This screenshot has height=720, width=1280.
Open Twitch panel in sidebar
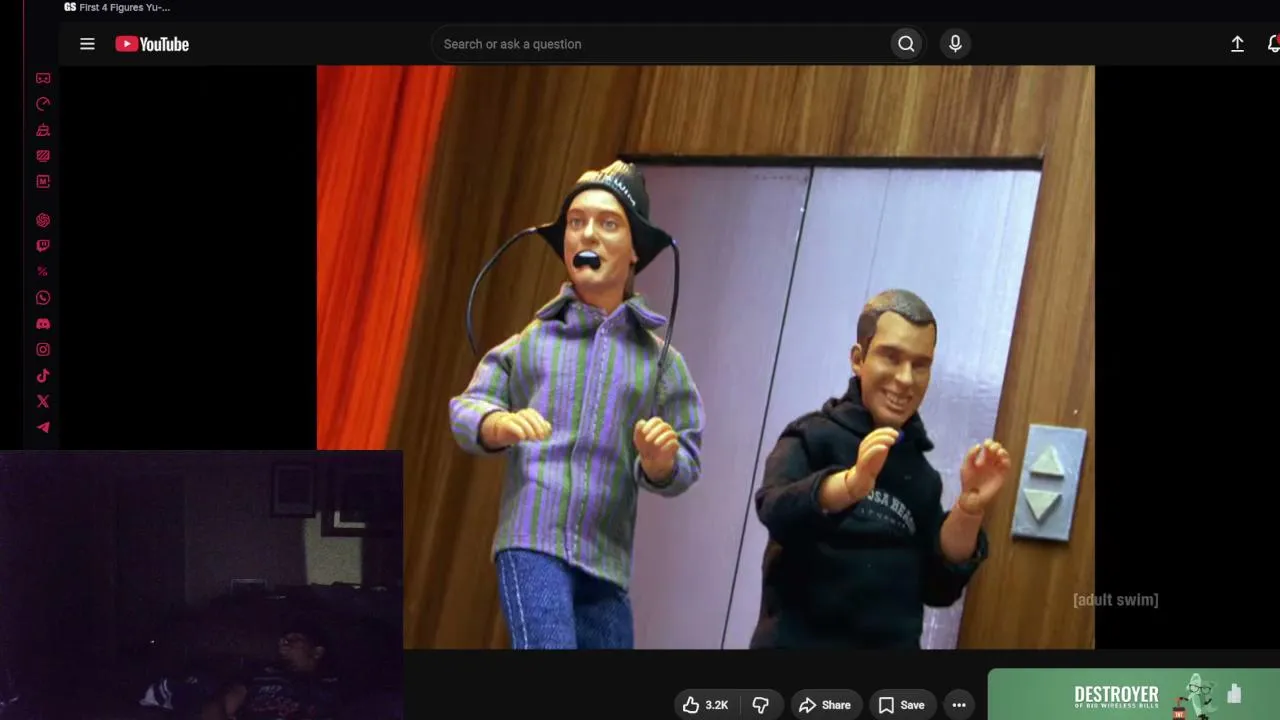tap(43, 246)
